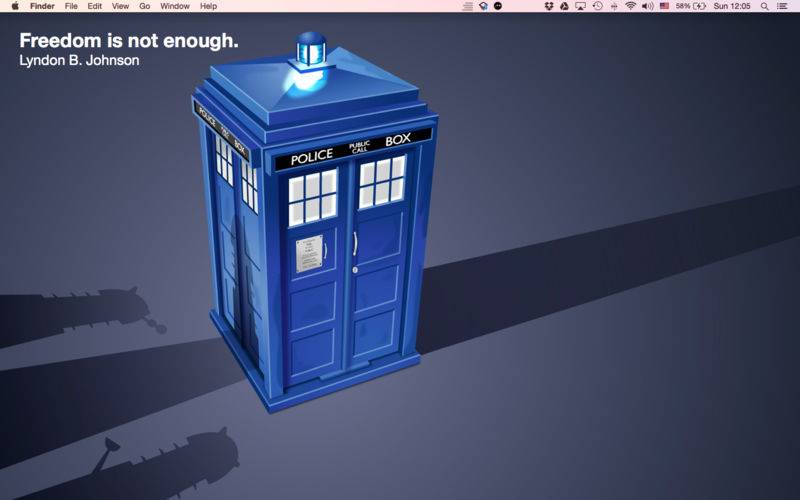This screenshot has width=800, height=500.
Task: Open the Finder application menu
Action: tap(42, 6)
